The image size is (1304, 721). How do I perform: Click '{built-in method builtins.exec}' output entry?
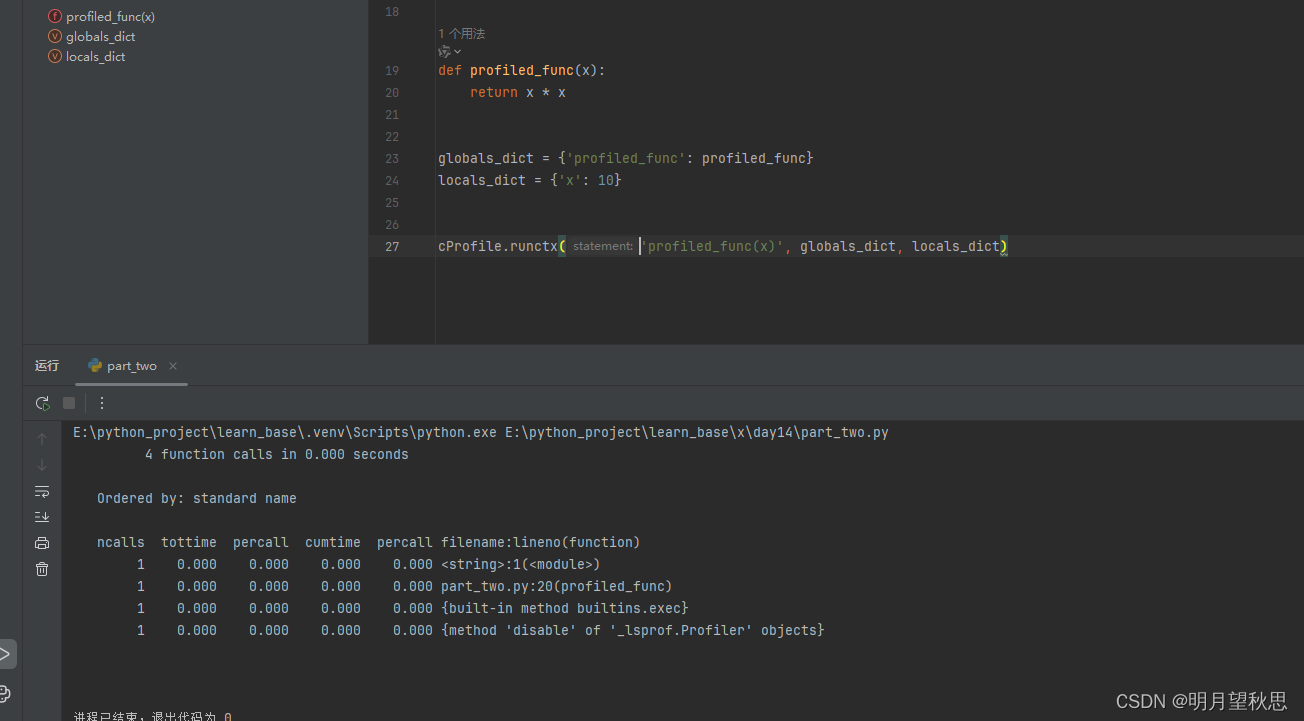pyautogui.click(x=565, y=609)
